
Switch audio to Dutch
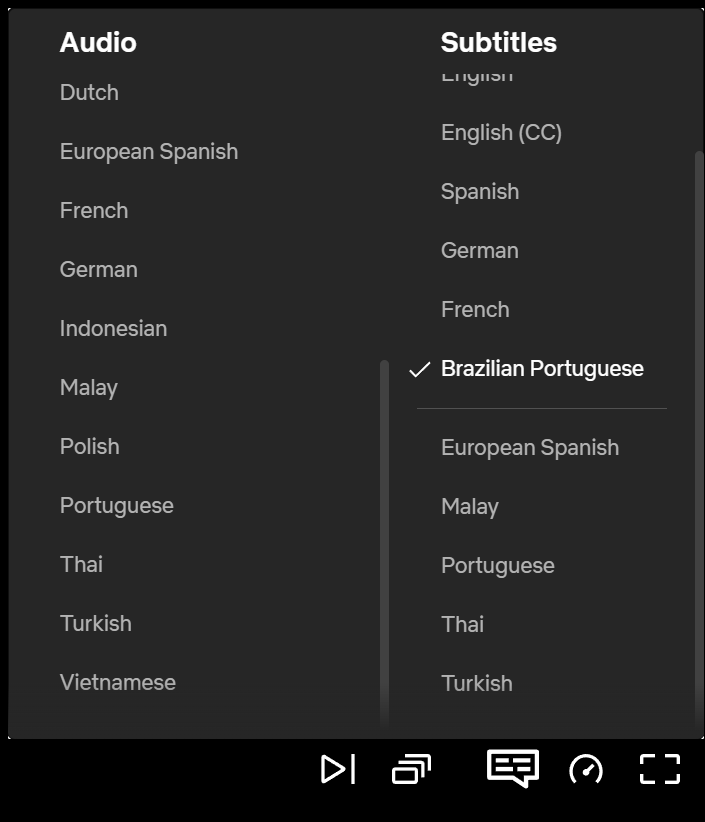point(89,93)
